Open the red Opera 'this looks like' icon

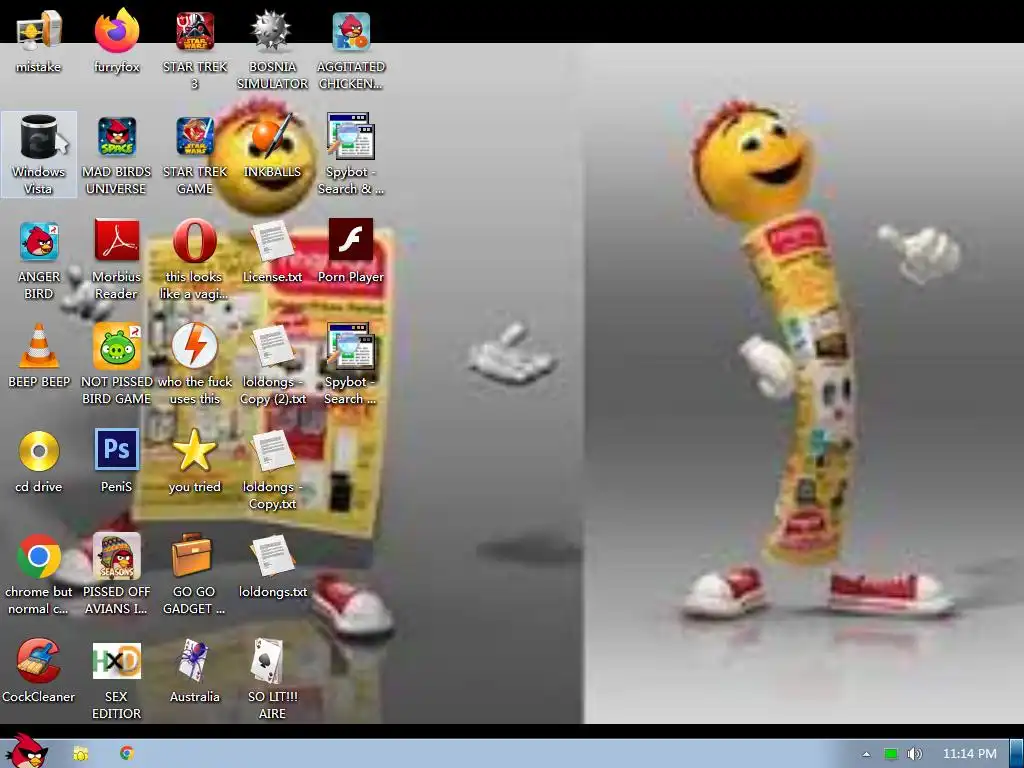(195, 241)
